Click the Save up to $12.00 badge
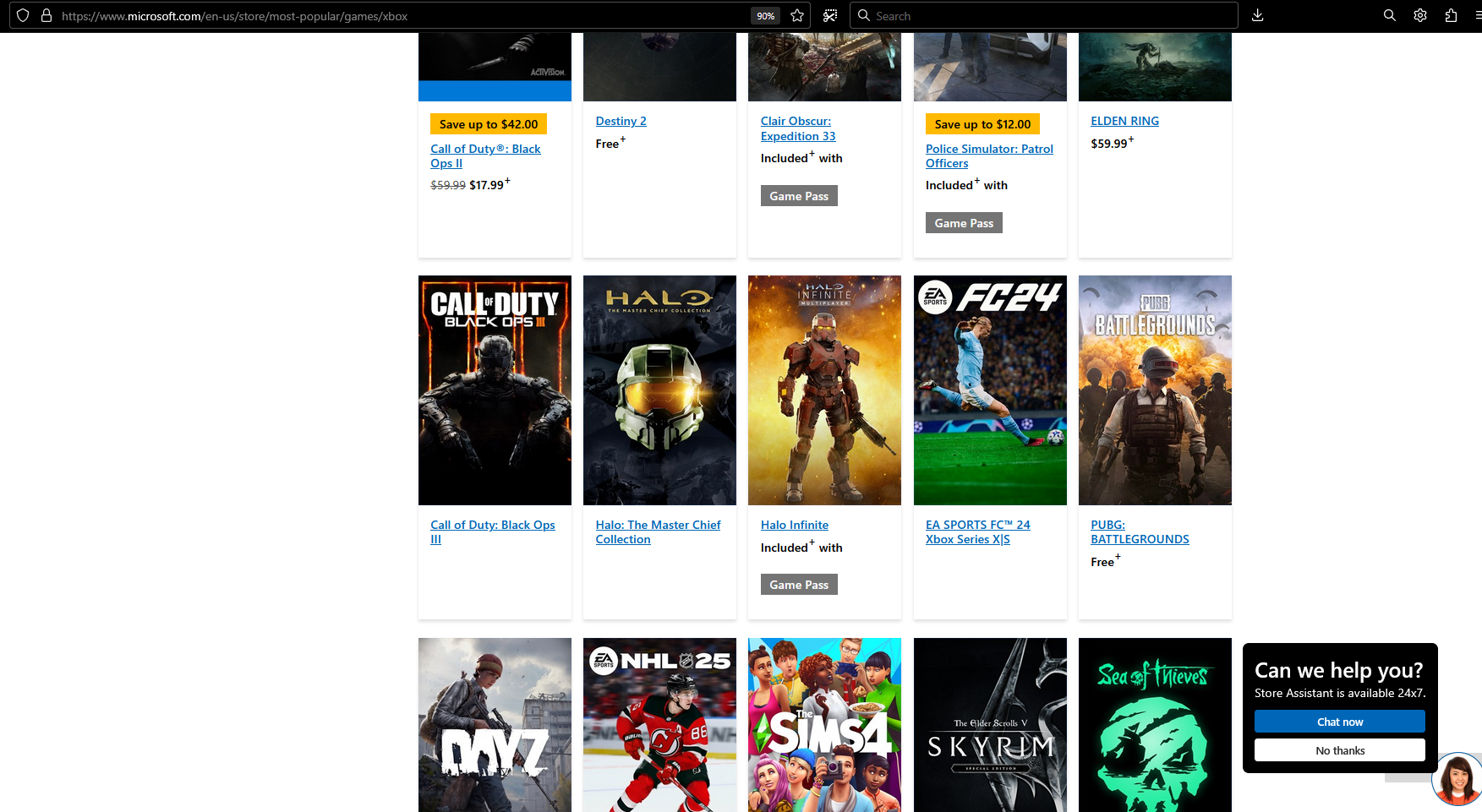The image size is (1482, 812). (982, 124)
